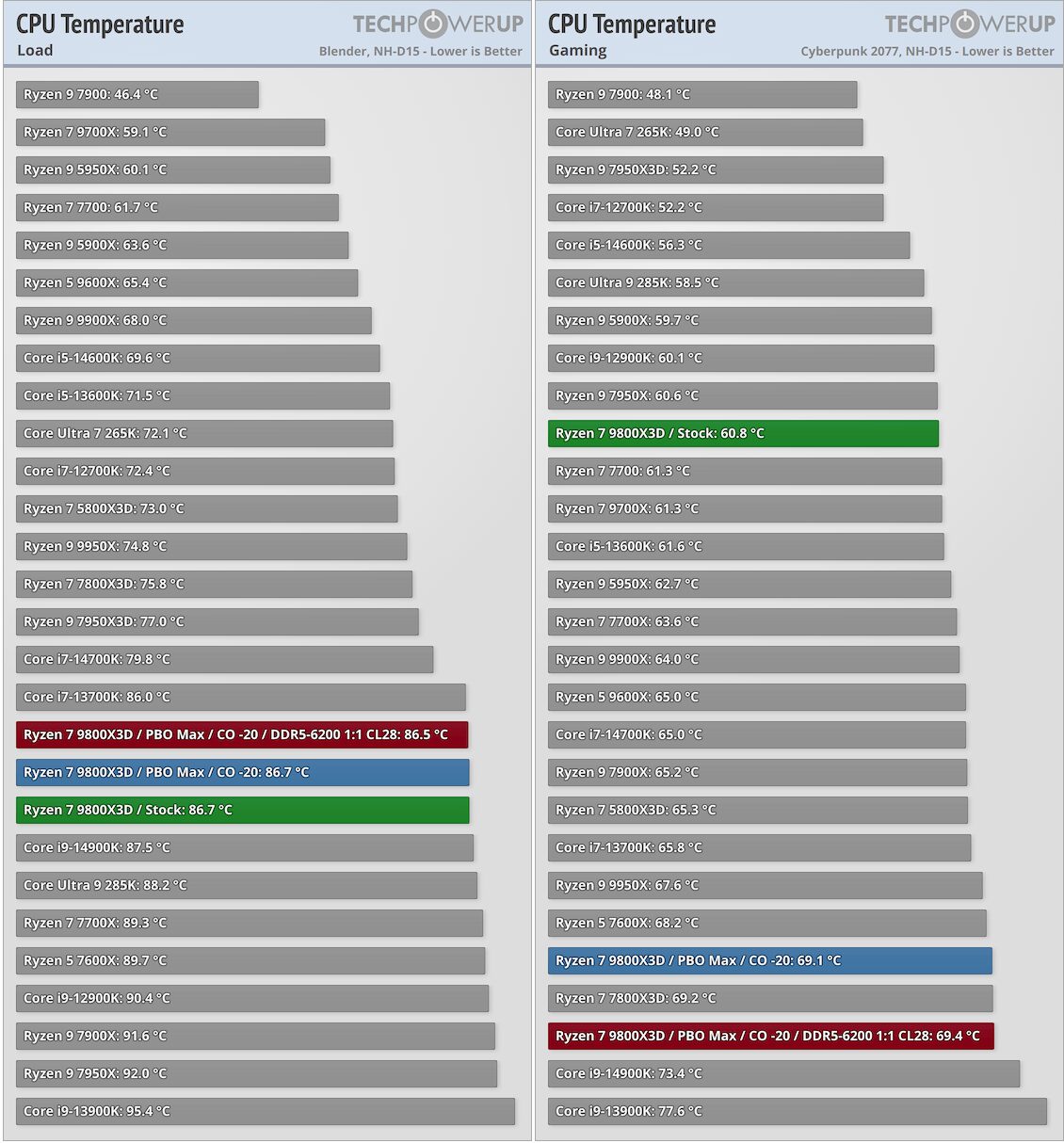The width and height of the screenshot is (1064, 1143).
Task: Click 'Core i9-12900K: 90.4 °C' bar
Action: (x=252, y=998)
